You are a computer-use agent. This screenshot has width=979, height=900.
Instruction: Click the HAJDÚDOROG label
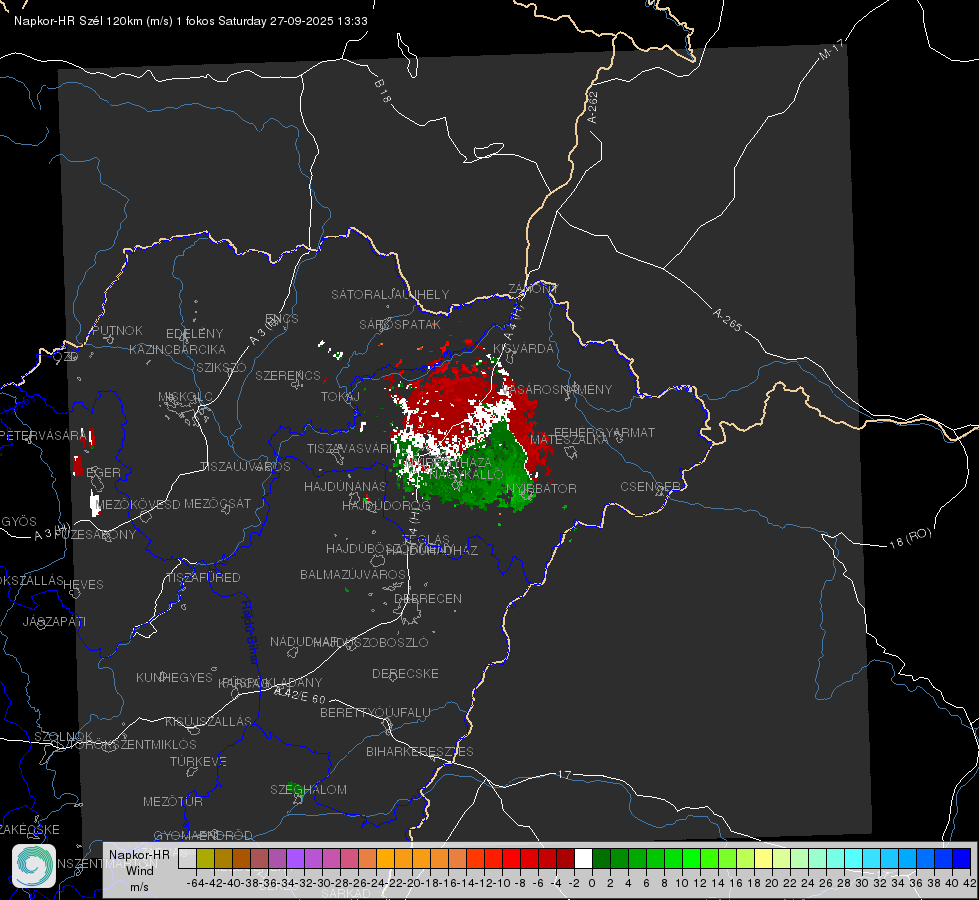[386, 505]
